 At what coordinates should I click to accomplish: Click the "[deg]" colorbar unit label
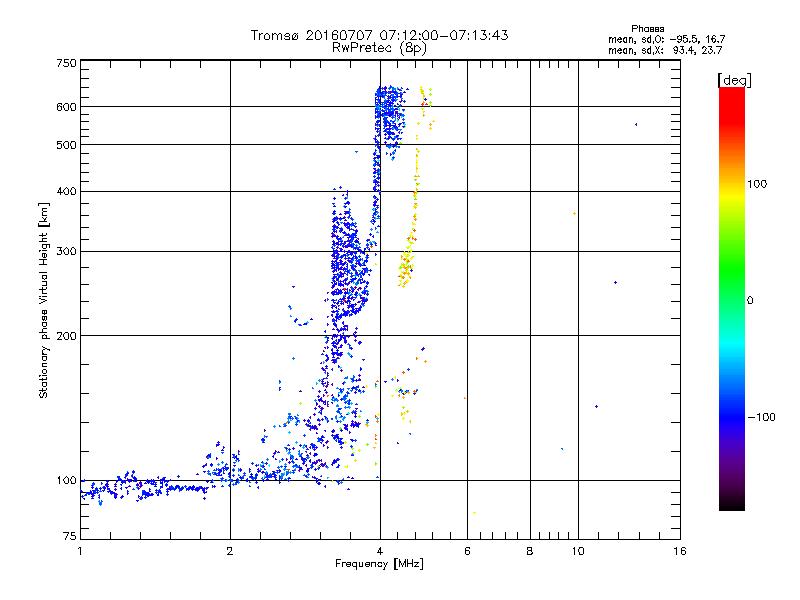(x=734, y=80)
